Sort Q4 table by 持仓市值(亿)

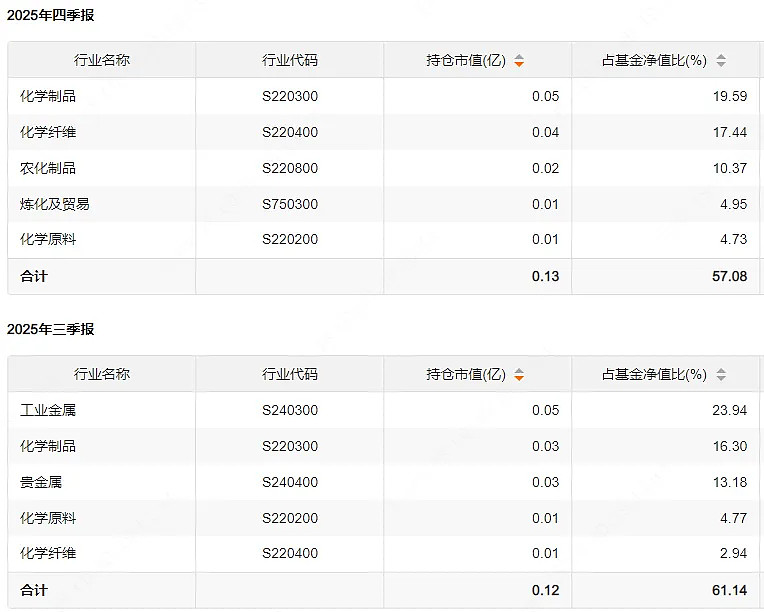(519, 61)
